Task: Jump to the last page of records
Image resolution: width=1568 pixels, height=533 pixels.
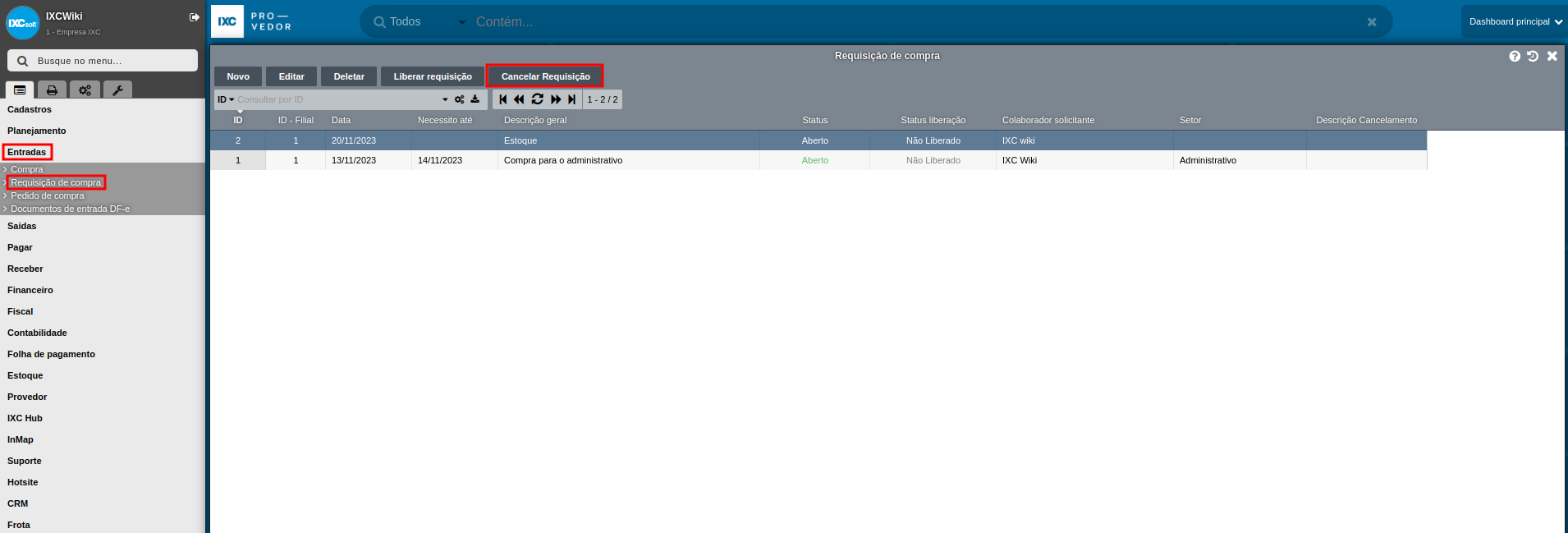Action: pos(572,99)
